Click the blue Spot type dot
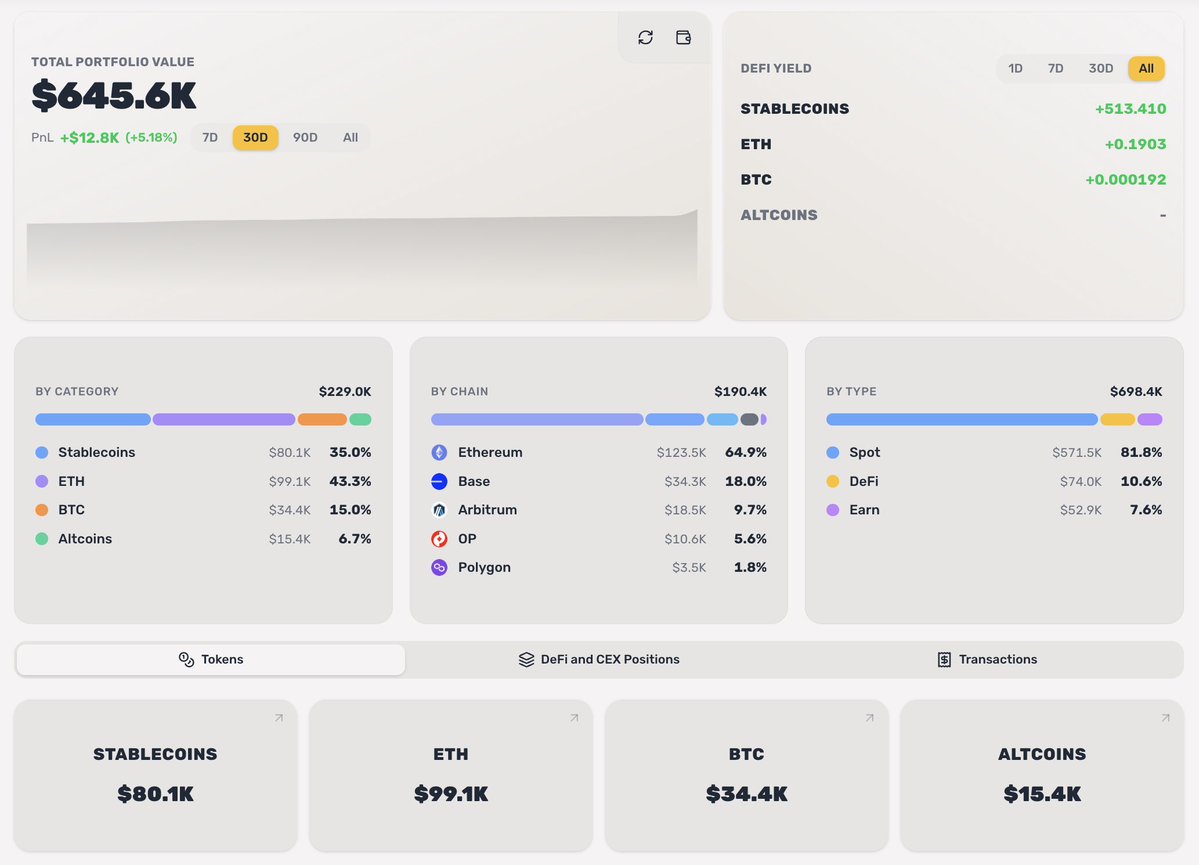The height and width of the screenshot is (865, 1199). coord(833,453)
